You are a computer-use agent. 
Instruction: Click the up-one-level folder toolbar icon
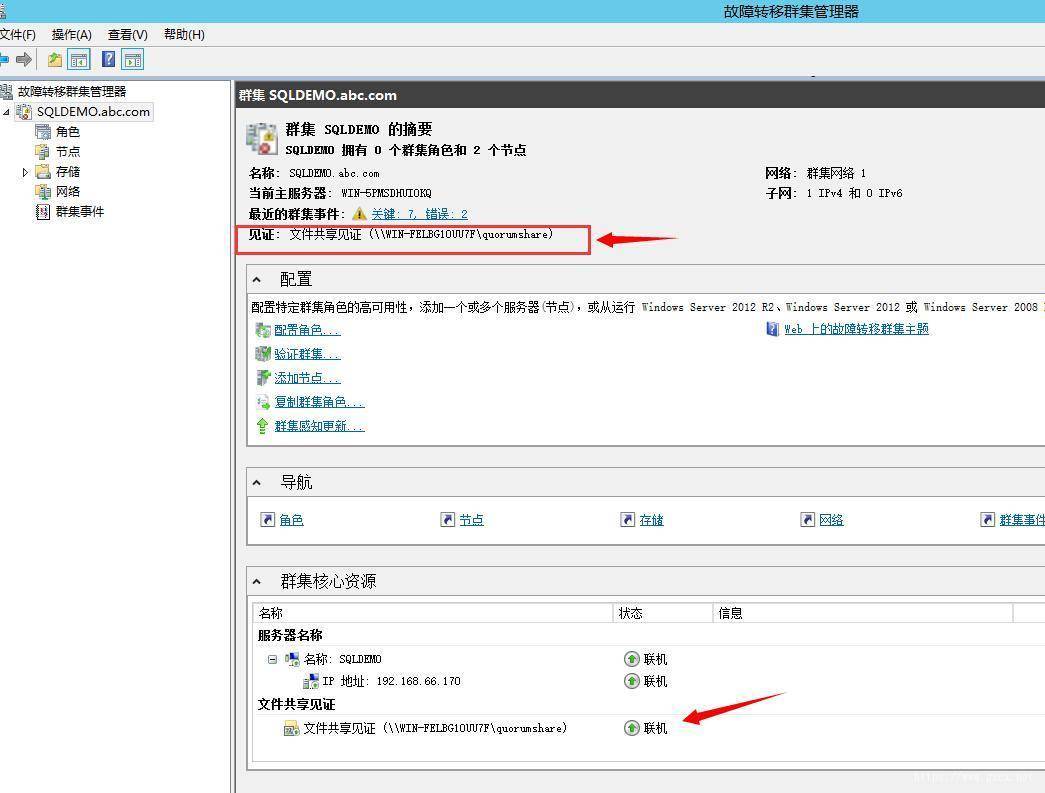[x=55, y=60]
